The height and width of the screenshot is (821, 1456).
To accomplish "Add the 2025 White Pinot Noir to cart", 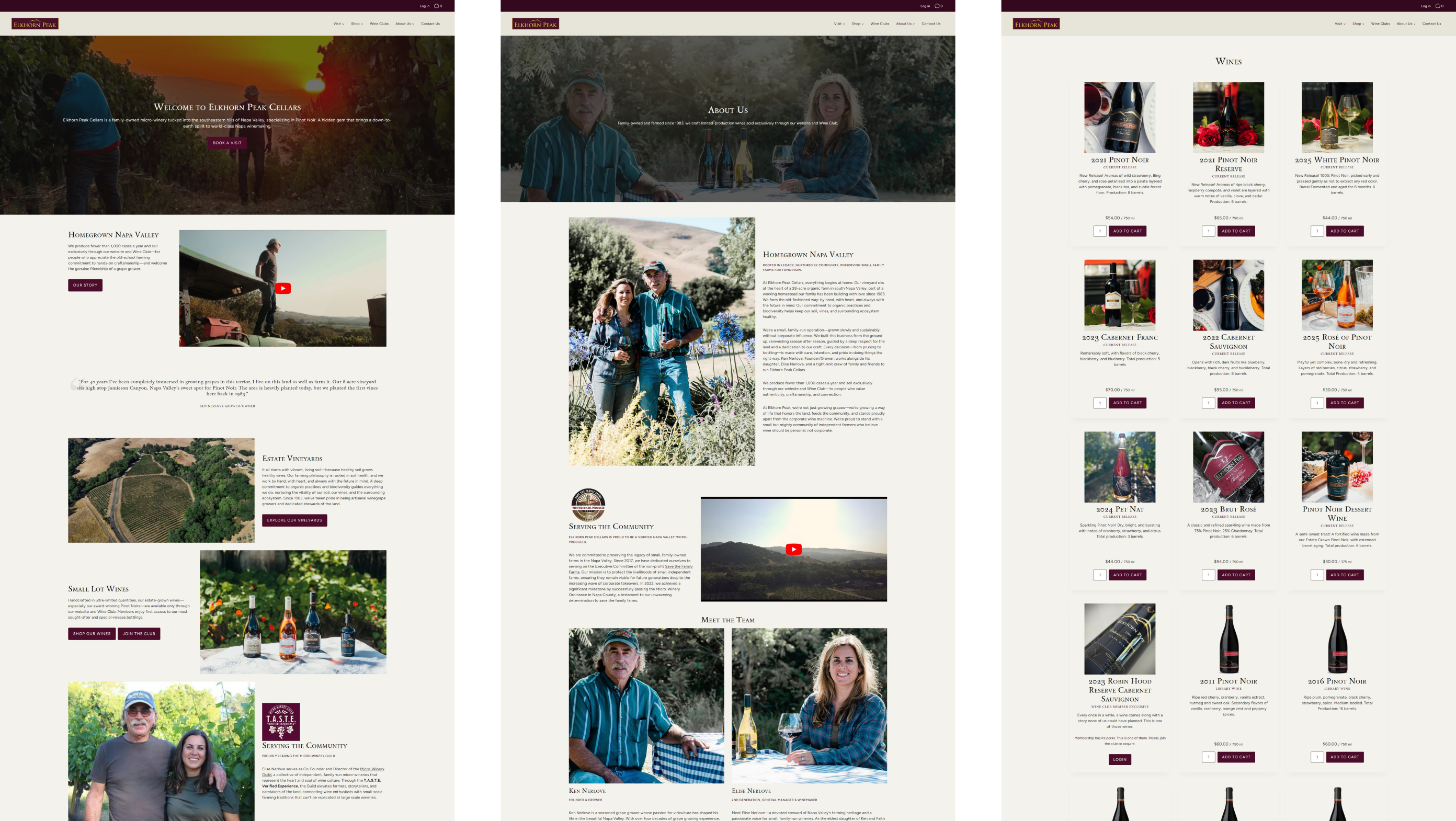I will [x=1345, y=231].
